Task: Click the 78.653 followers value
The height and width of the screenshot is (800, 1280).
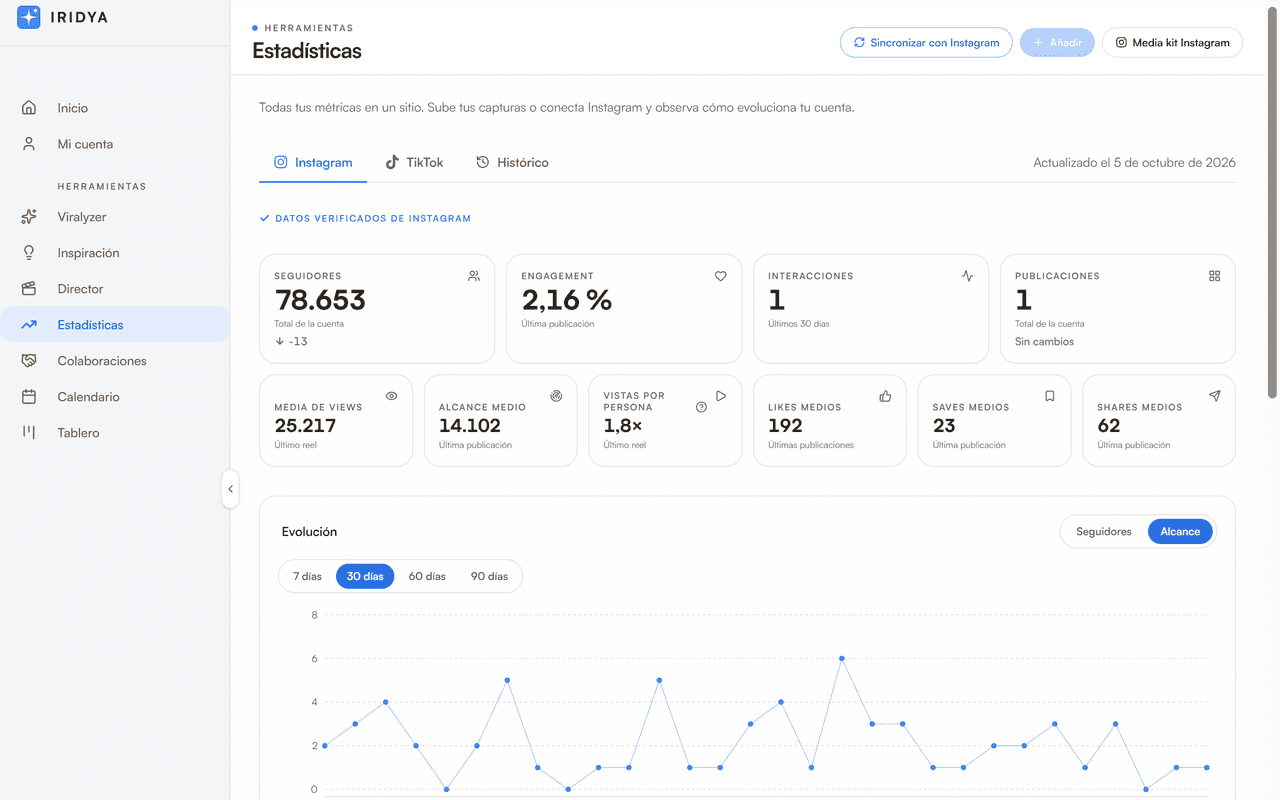Action: (x=320, y=300)
